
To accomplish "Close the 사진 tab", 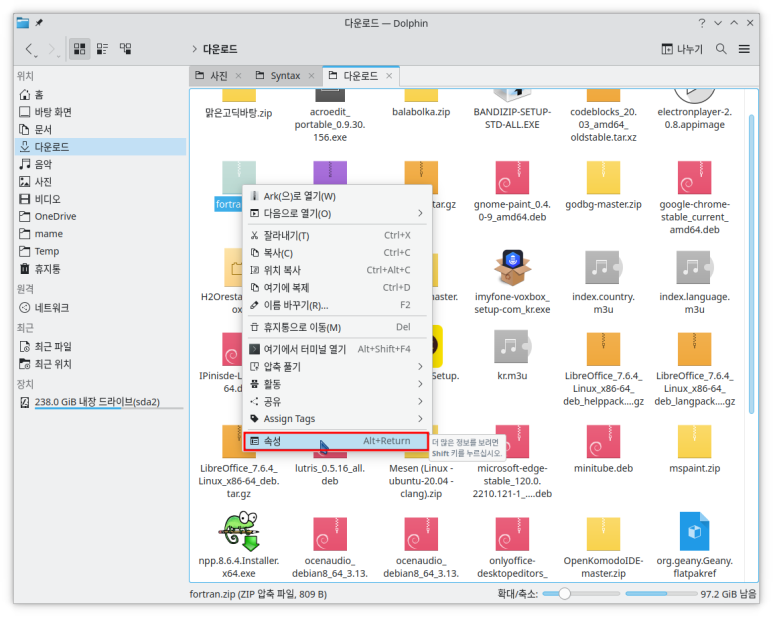I will point(239,76).
